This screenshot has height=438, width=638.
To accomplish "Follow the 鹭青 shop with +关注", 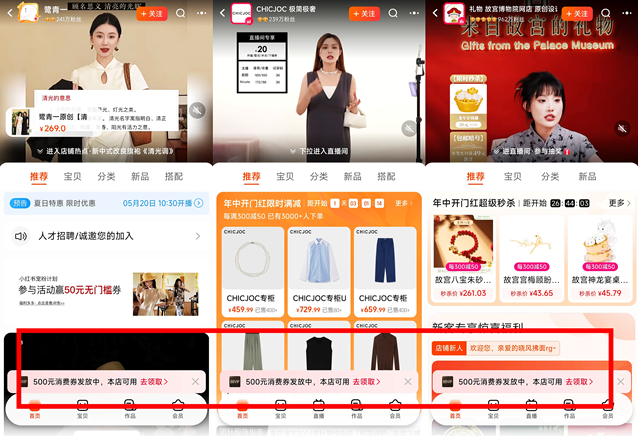I will [x=151, y=14].
